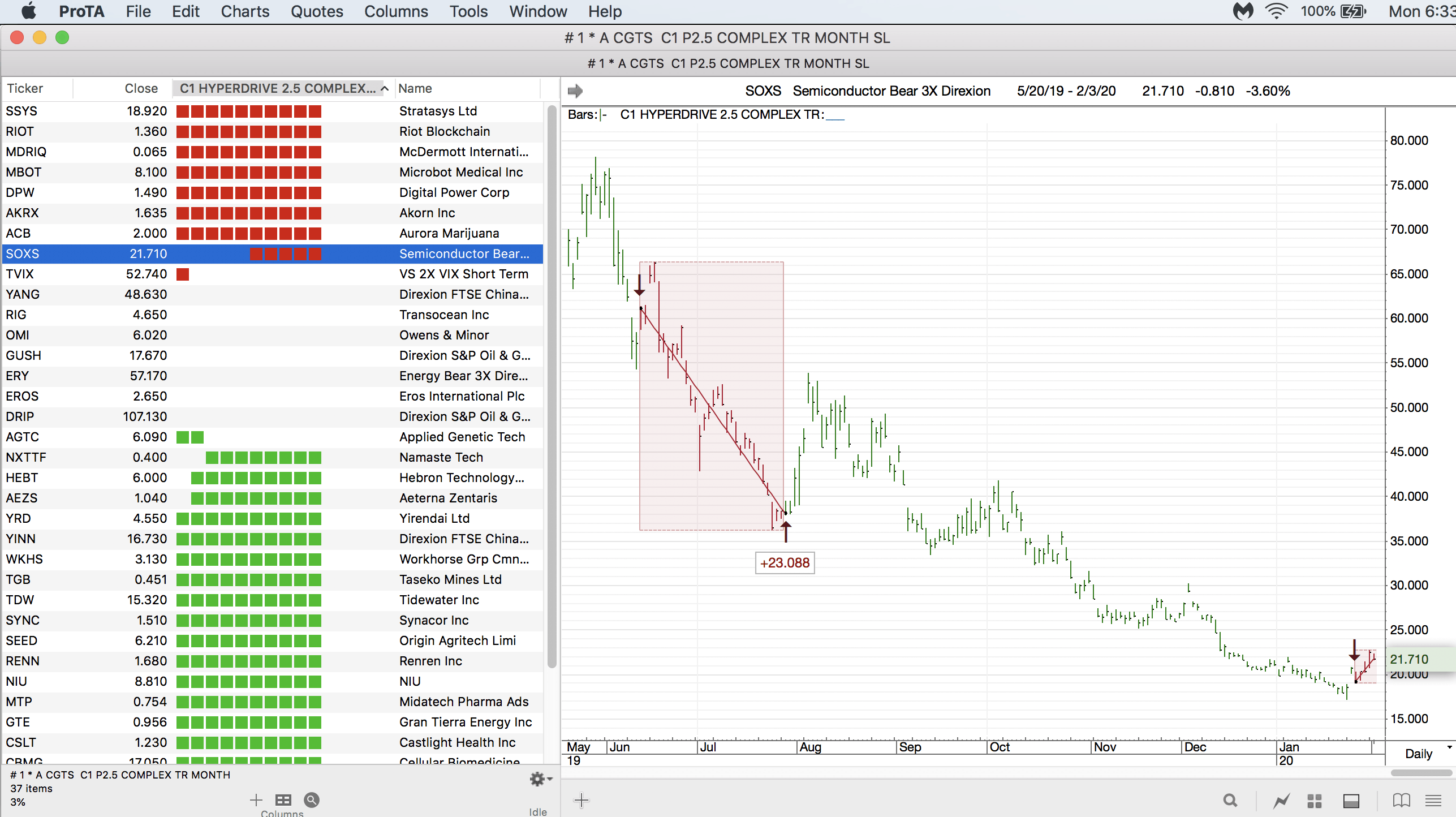Open the watchlist gear settings dropdown
The width and height of the screenshot is (1456, 817).
tap(540, 779)
